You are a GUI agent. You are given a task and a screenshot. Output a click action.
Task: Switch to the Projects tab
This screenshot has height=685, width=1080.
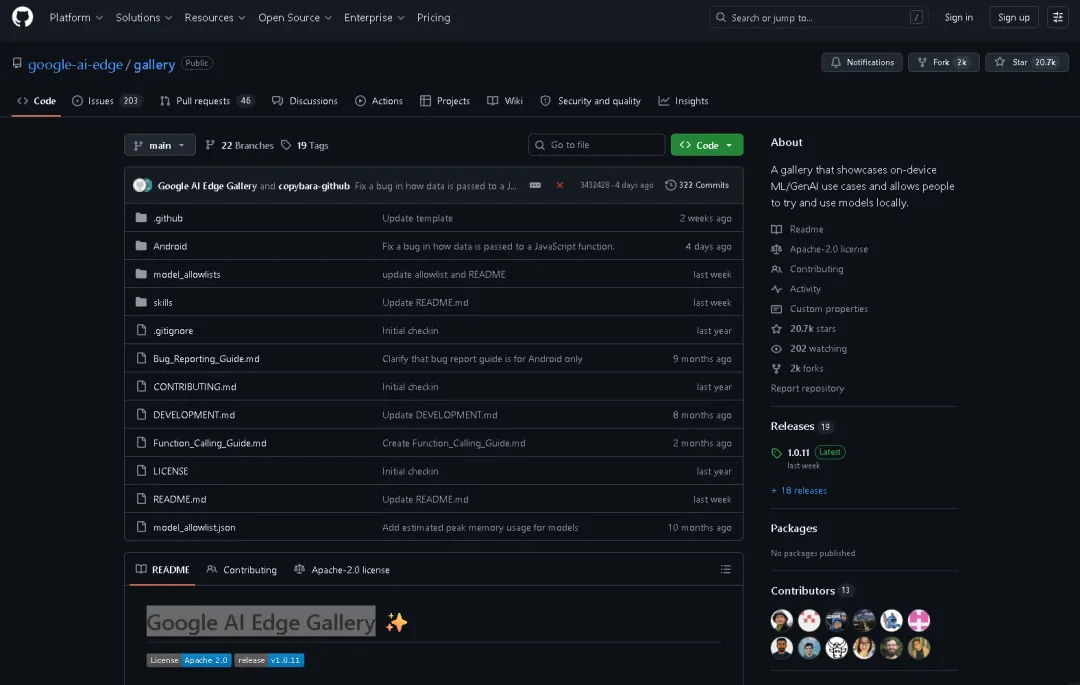445,101
